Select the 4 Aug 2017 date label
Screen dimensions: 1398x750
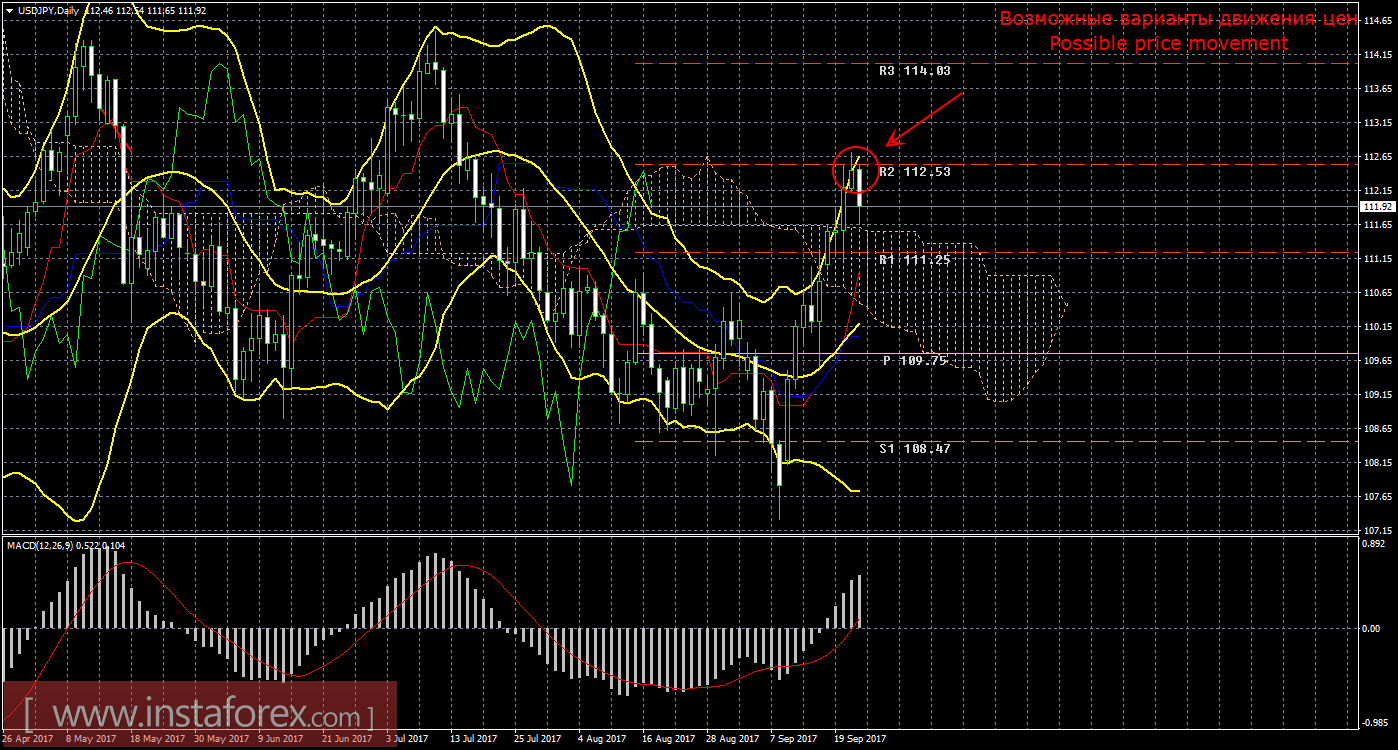602,739
